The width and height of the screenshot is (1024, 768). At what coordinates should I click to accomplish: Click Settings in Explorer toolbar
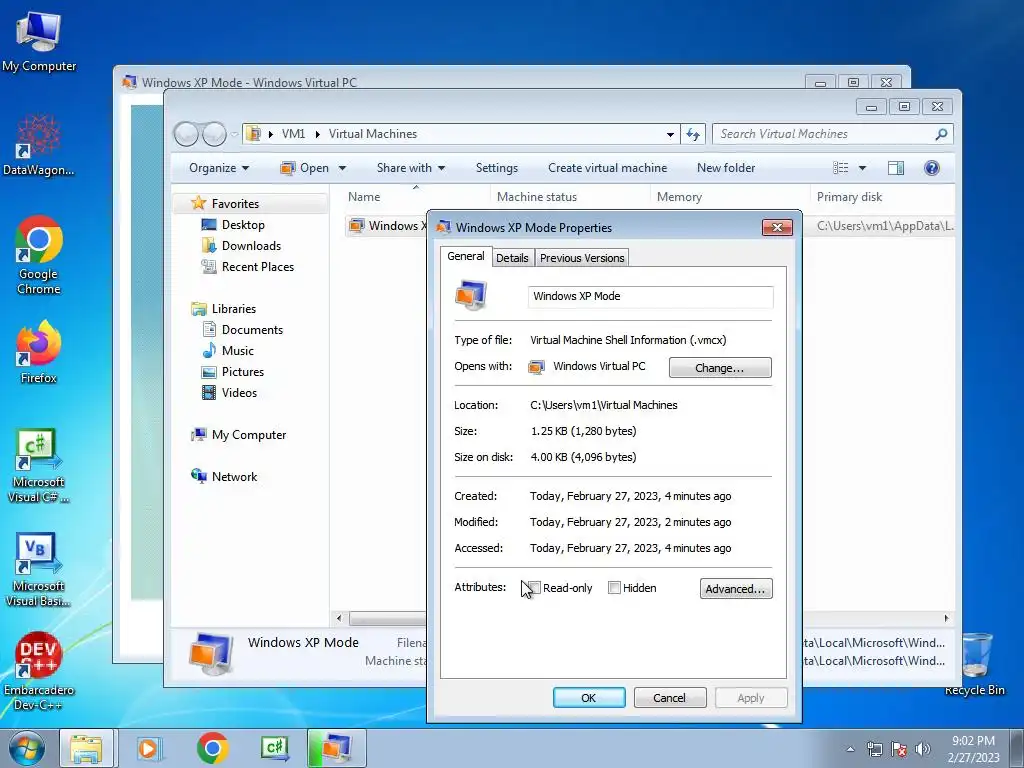pos(496,168)
